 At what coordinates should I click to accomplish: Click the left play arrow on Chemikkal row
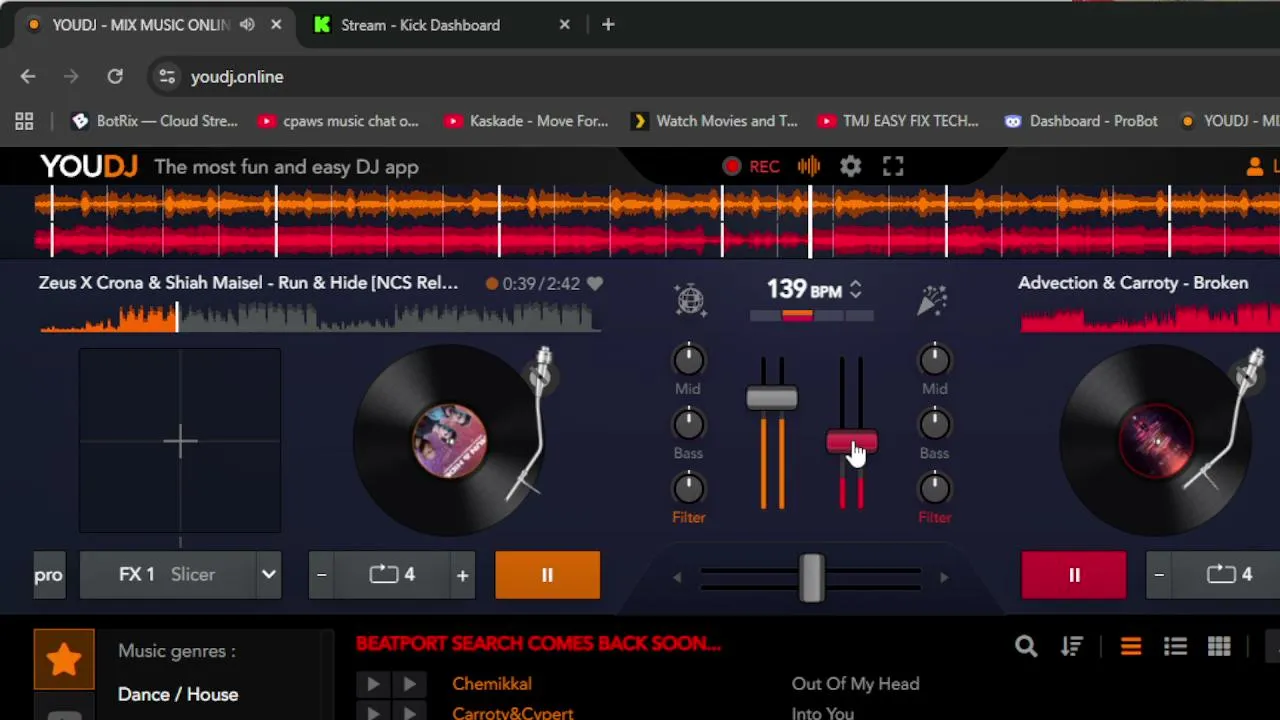click(373, 684)
